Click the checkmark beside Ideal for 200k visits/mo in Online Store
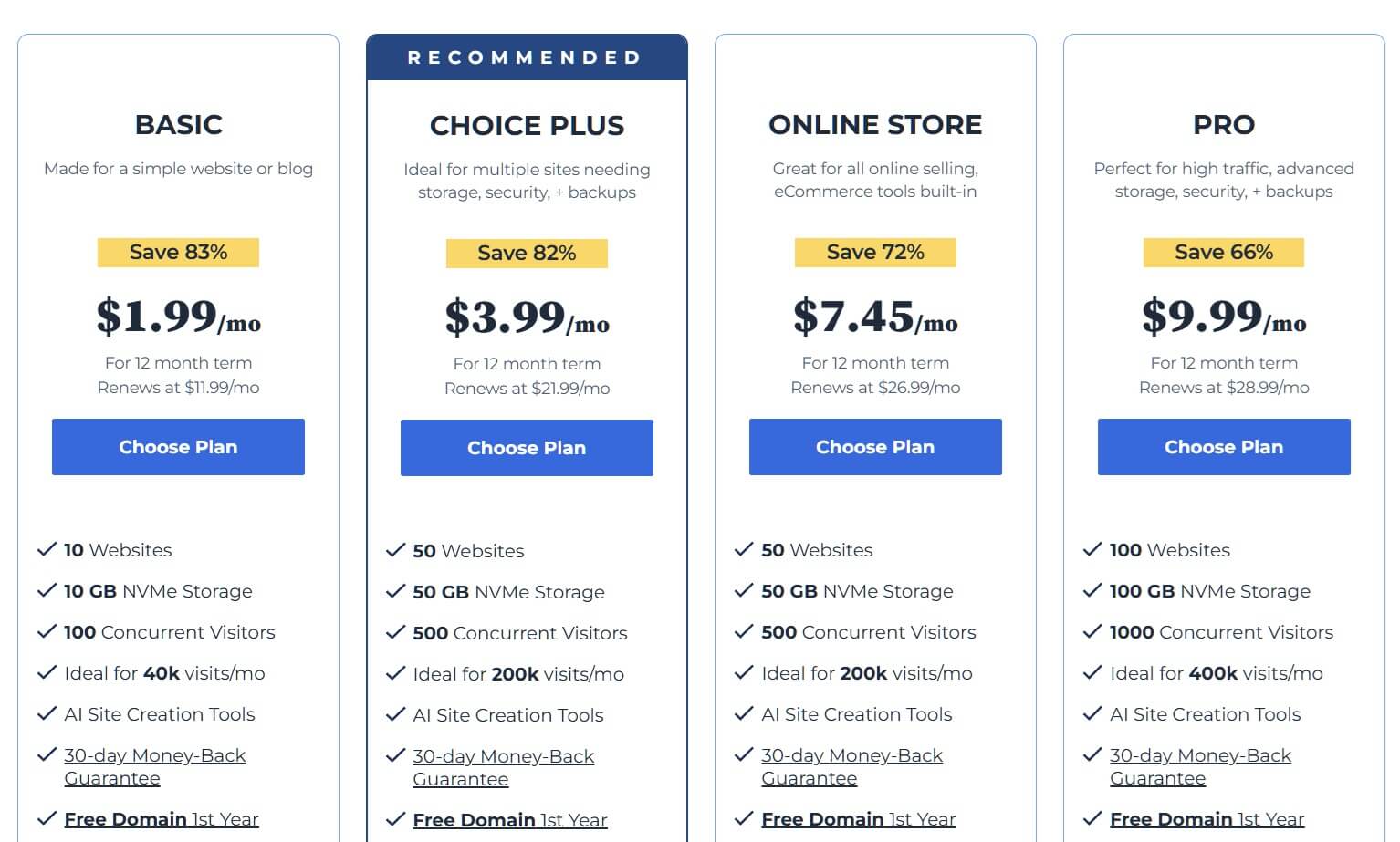 744,672
